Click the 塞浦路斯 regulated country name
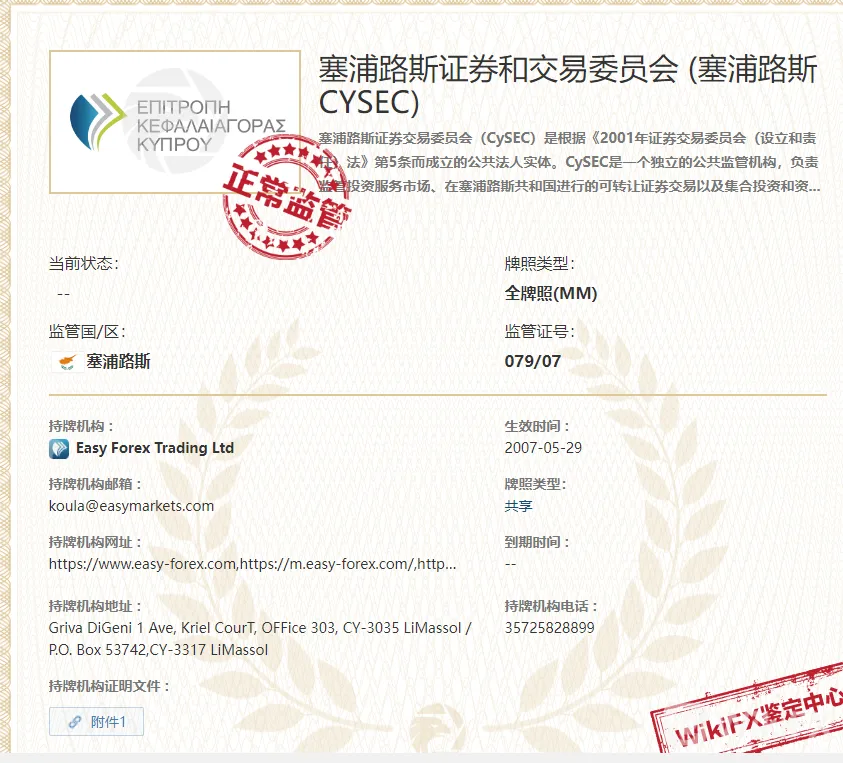 coord(118,361)
